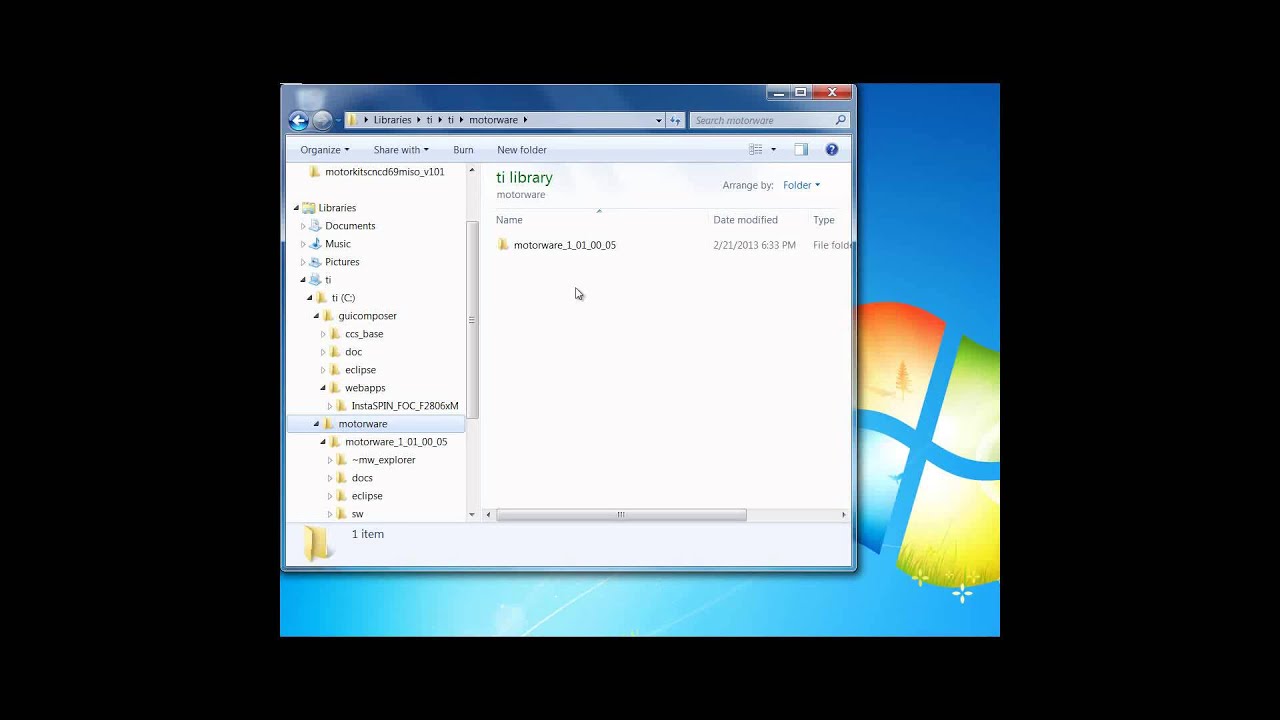Click the guicomposer folder icon
This screenshot has width=1280, height=720.
click(329, 316)
